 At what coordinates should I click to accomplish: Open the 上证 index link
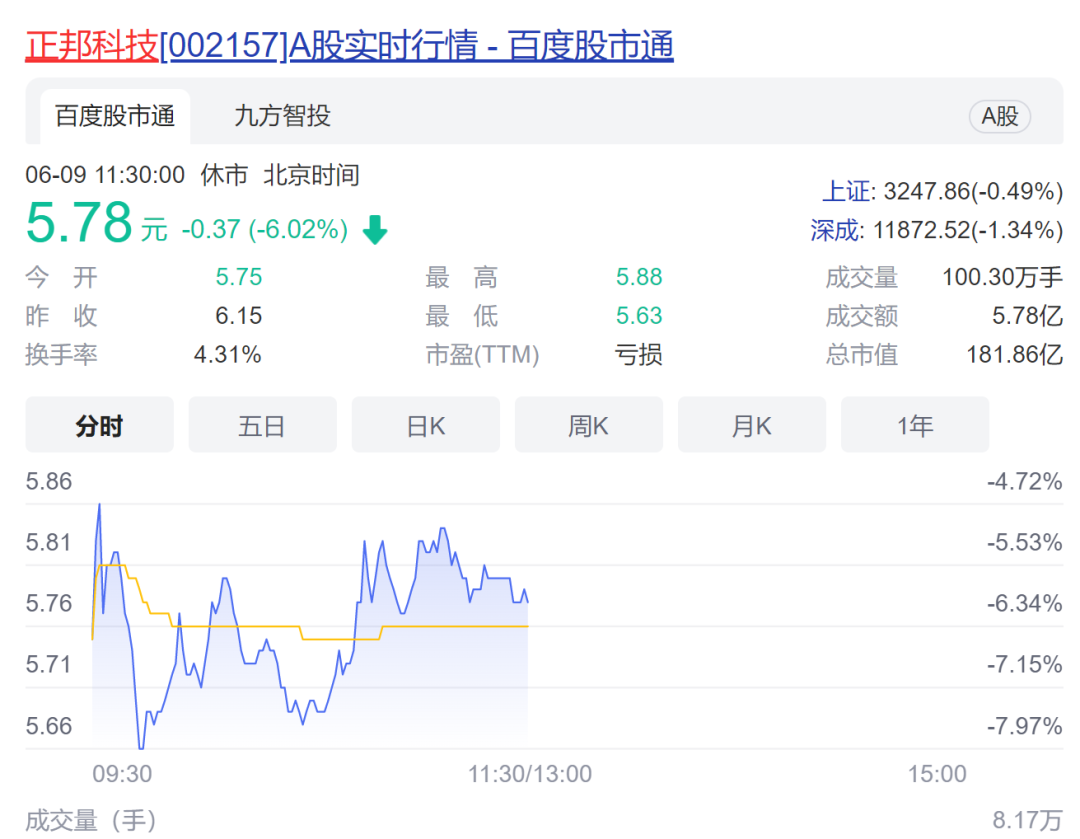tap(844, 192)
